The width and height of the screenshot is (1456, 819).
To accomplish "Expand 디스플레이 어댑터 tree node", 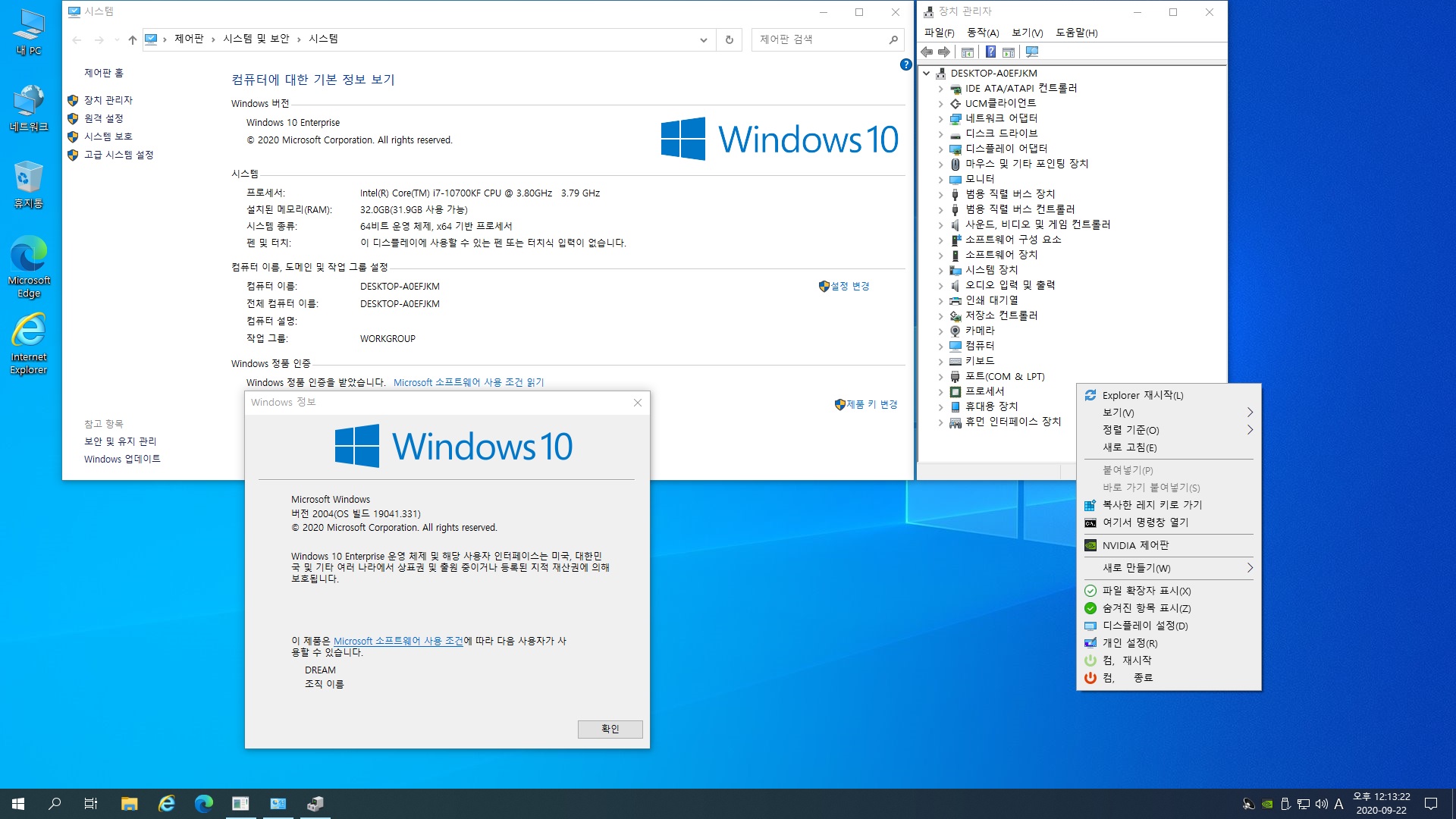I will (x=941, y=149).
